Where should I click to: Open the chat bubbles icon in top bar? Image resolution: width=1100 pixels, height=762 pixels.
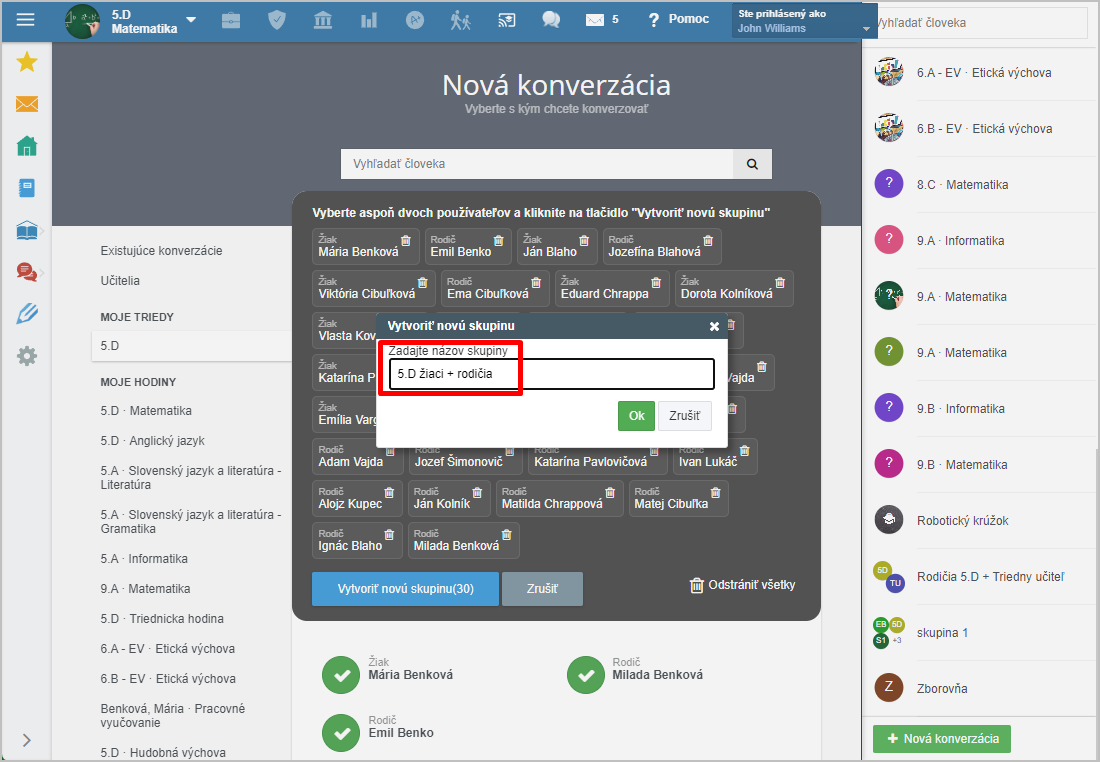pos(551,20)
